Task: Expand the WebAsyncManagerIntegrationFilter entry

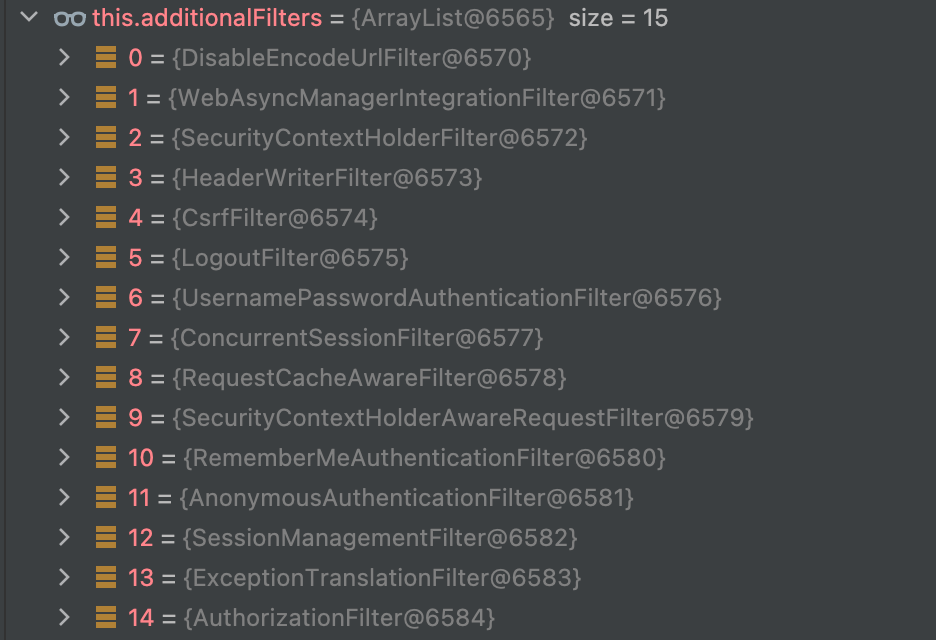Action: [x=64, y=97]
